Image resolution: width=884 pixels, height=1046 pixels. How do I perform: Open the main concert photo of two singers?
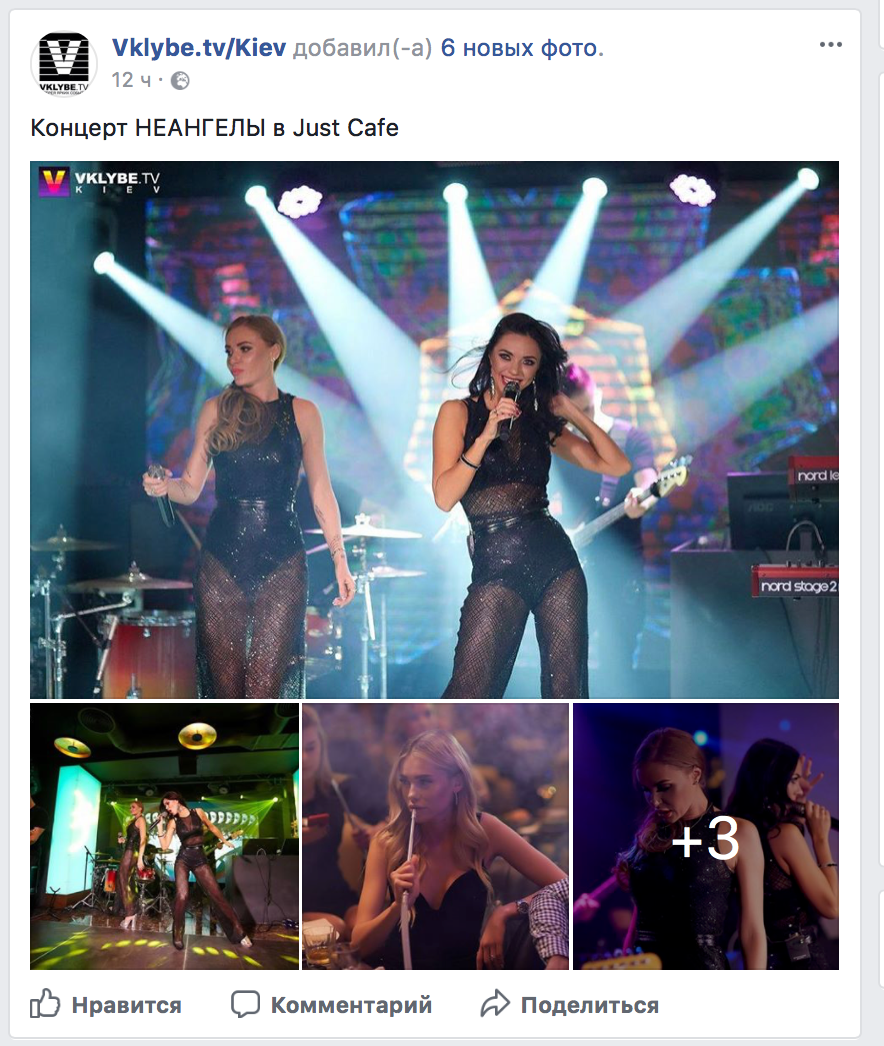coord(434,430)
